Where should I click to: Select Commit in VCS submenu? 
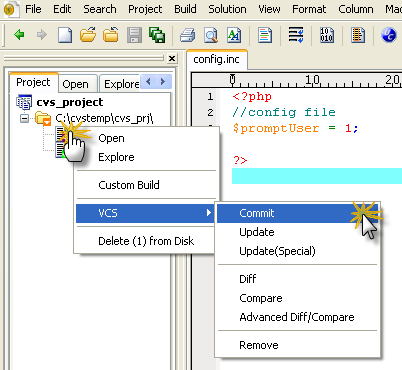(x=297, y=213)
